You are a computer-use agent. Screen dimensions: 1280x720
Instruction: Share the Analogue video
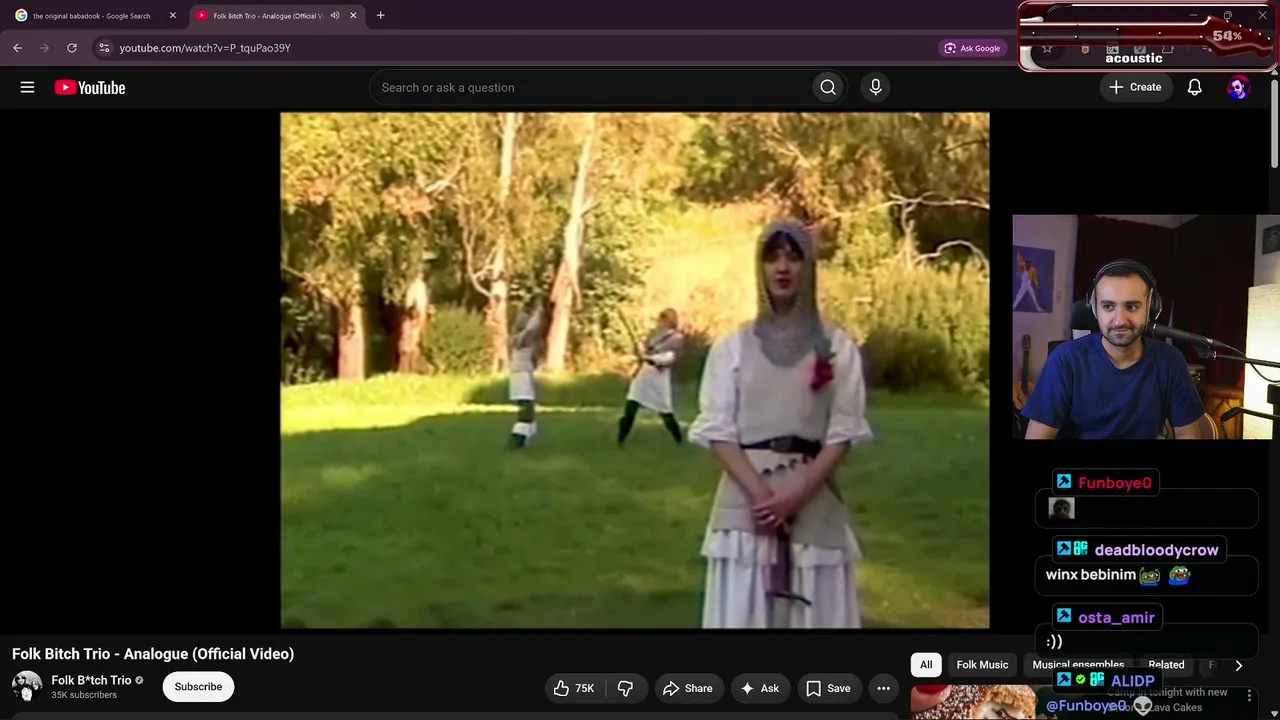click(688, 688)
